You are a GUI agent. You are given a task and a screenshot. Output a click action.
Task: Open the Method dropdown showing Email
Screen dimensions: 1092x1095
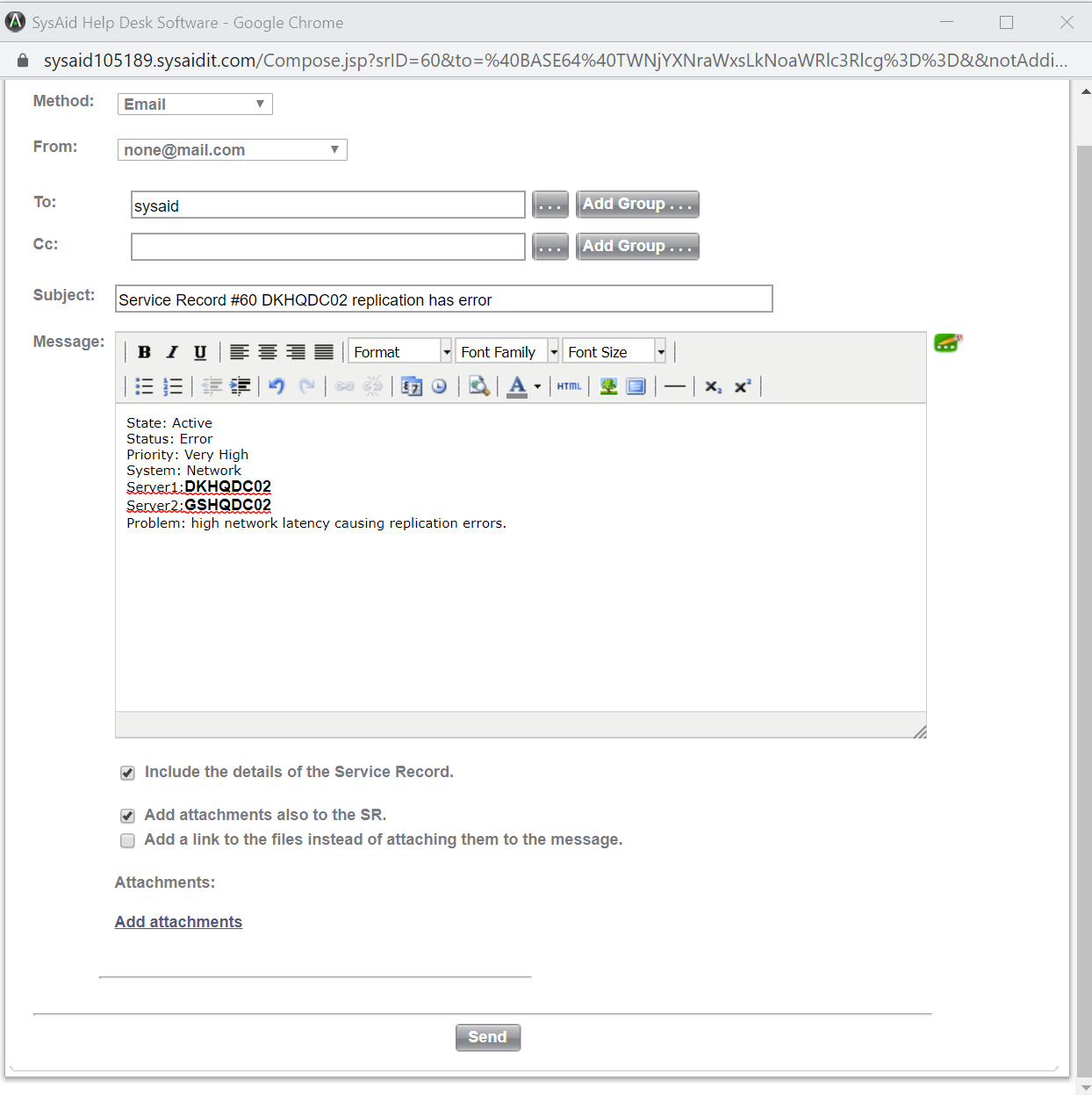point(195,104)
